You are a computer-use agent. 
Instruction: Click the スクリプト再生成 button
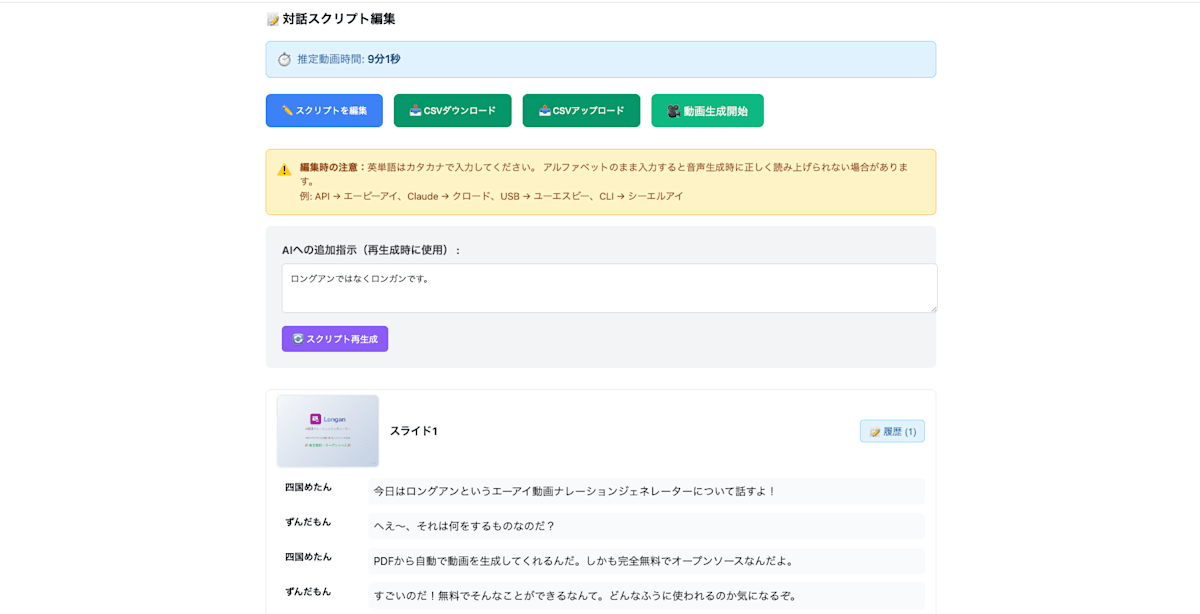(x=335, y=339)
